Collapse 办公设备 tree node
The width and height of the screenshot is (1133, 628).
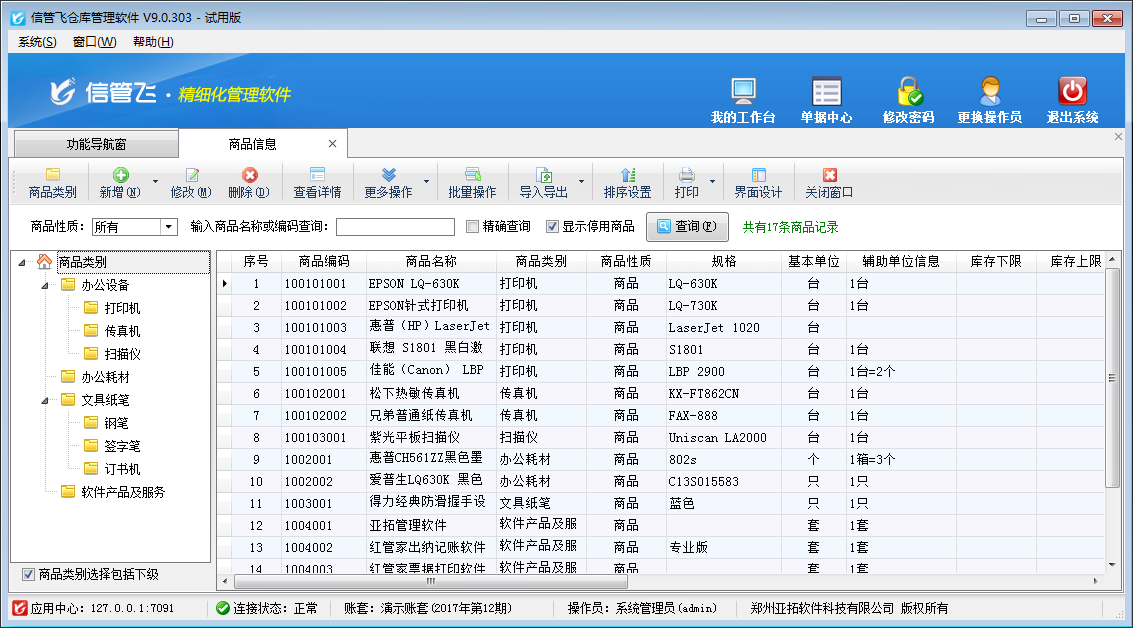44,285
